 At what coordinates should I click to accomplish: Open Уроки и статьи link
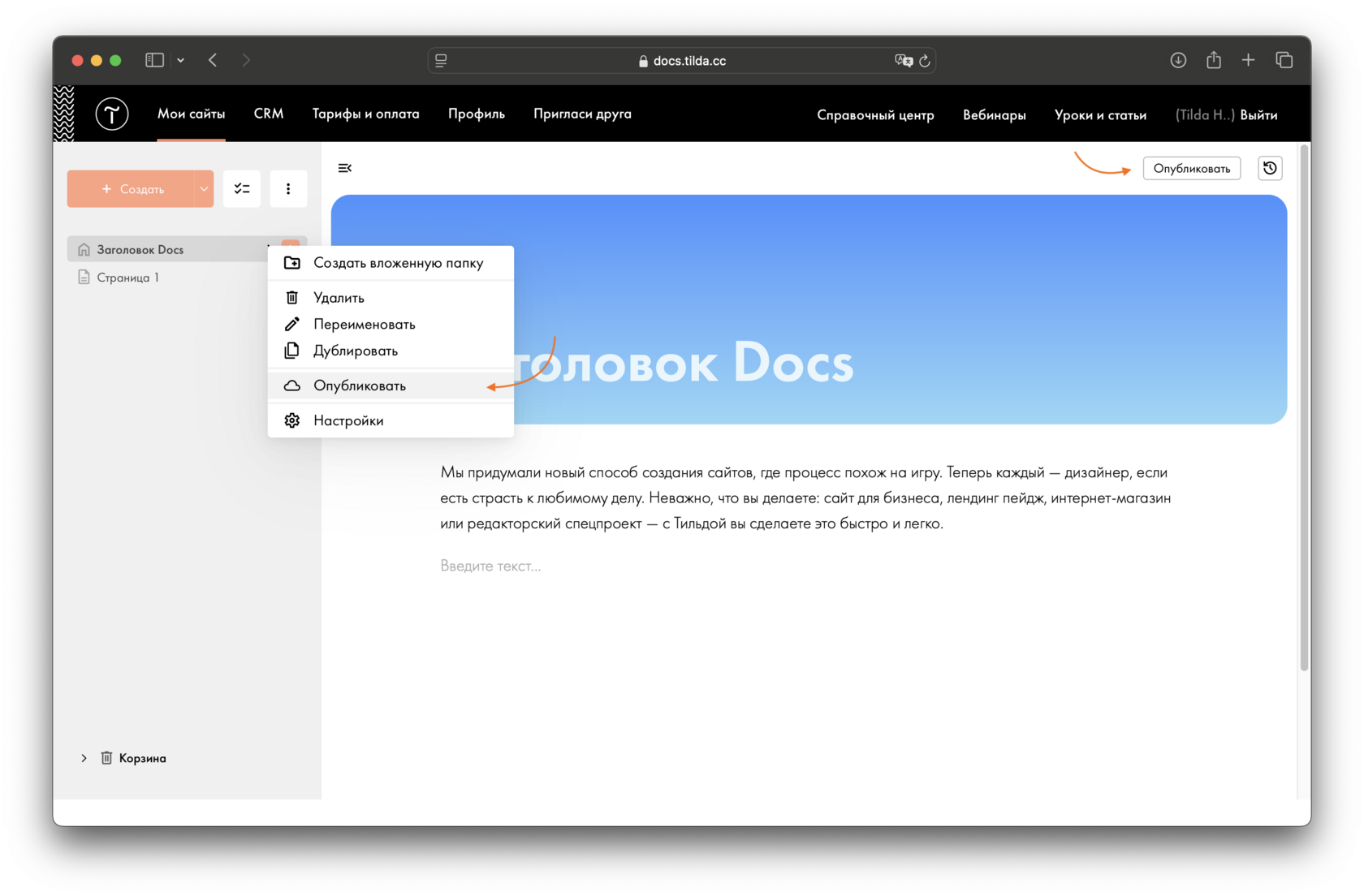(x=1100, y=115)
